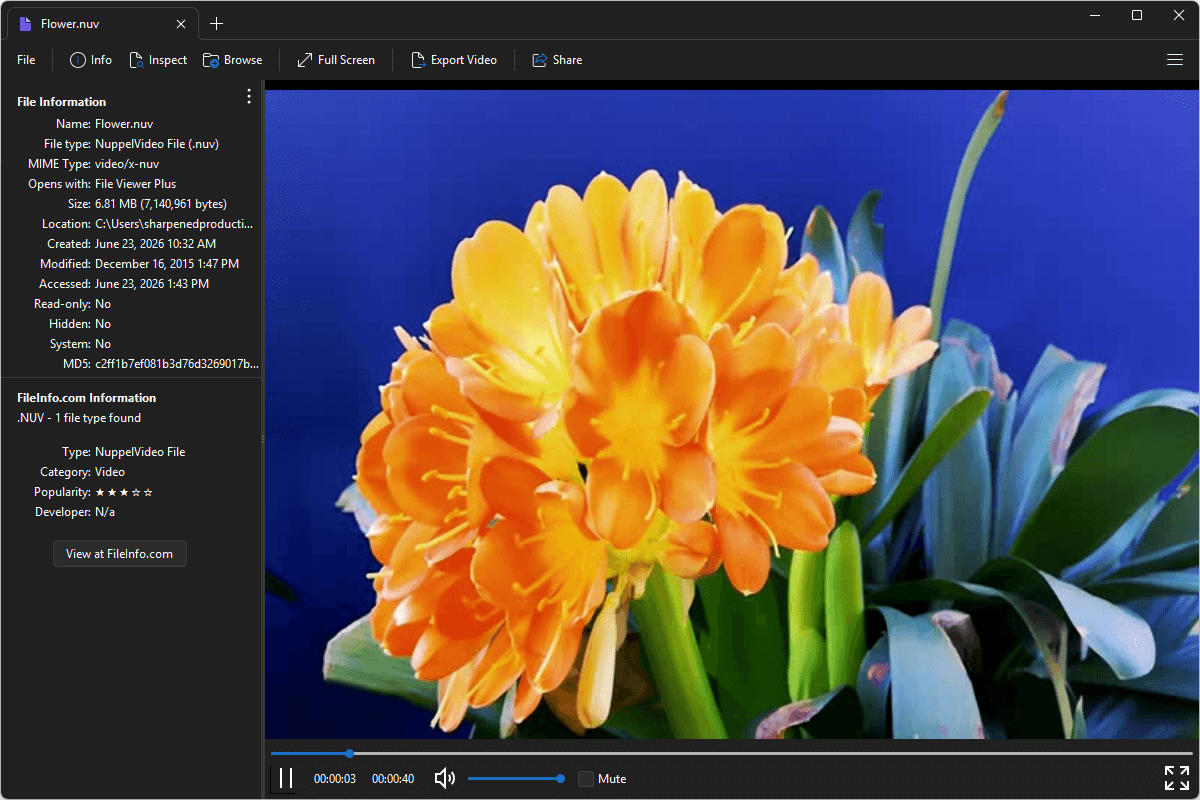This screenshot has height=800, width=1200.
Task: Open File Information panel options (three dots)
Action: 249,96
